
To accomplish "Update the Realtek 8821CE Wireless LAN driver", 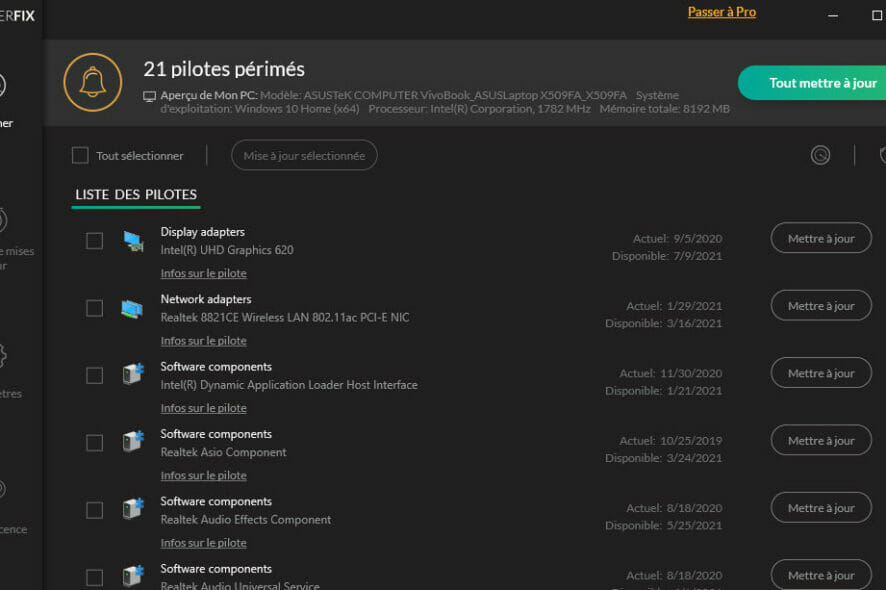I will tap(821, 306).
